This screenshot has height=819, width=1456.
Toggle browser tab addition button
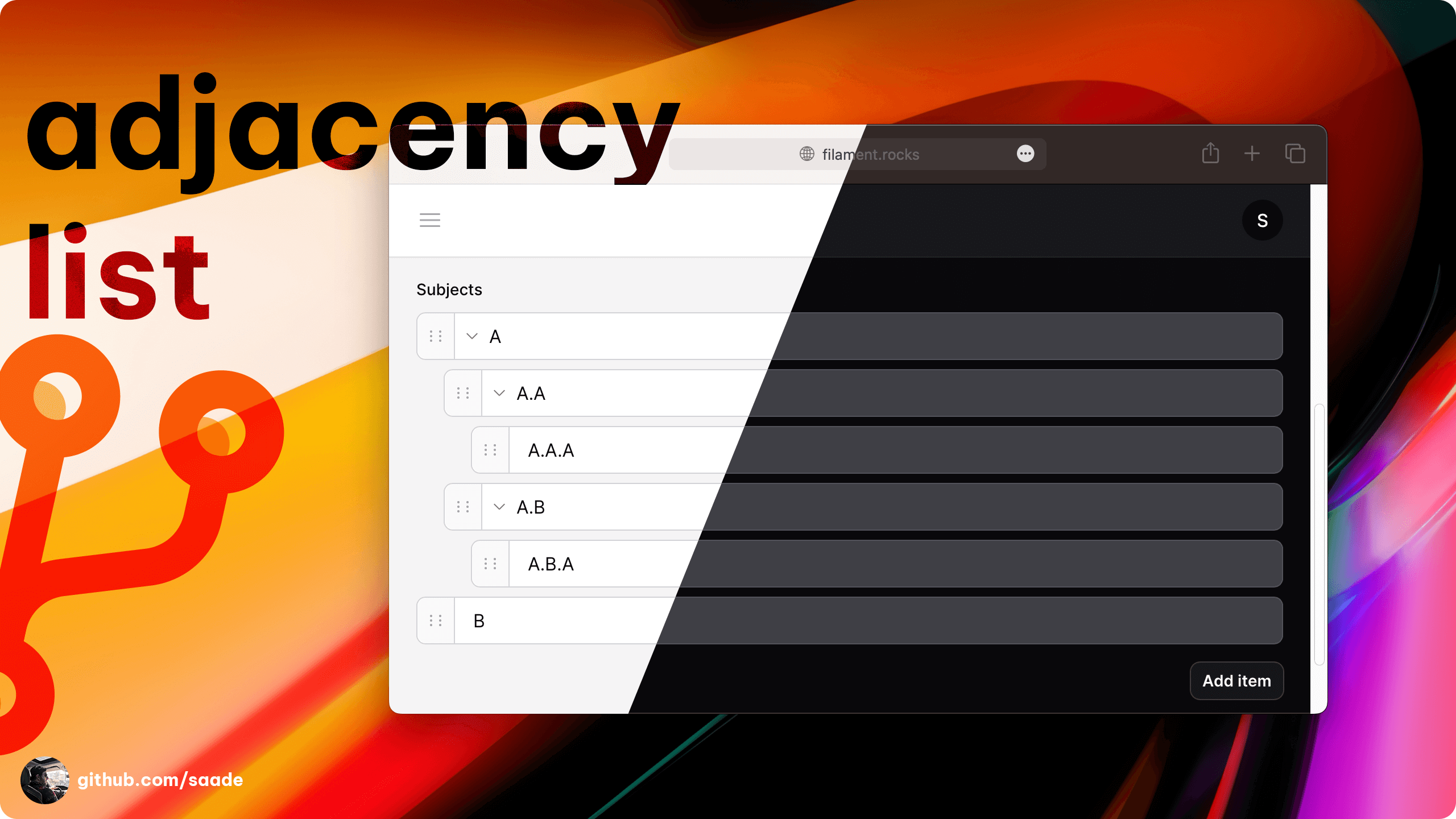click(x=1252, y=154)
